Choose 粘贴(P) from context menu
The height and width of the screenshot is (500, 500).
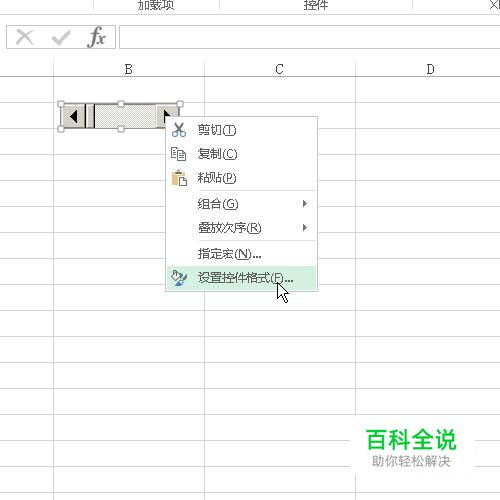click(x=242, y=178)
